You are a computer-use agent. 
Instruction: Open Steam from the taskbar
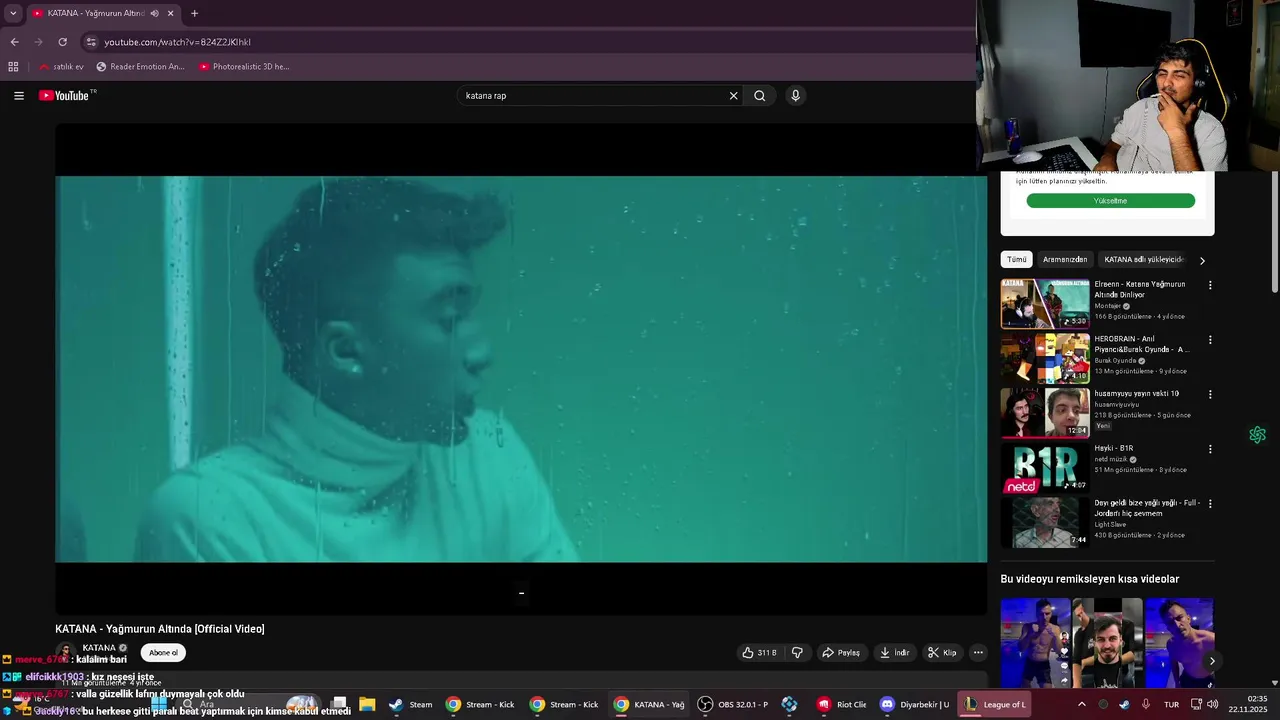click(411, 704)
